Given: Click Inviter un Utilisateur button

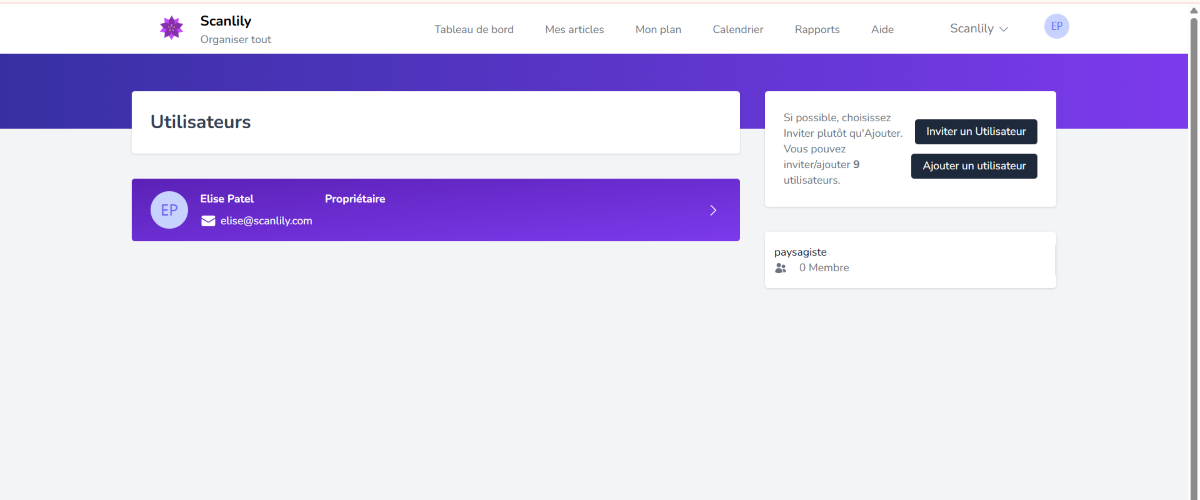Looking at the screenshot, I should coord(976,132).
